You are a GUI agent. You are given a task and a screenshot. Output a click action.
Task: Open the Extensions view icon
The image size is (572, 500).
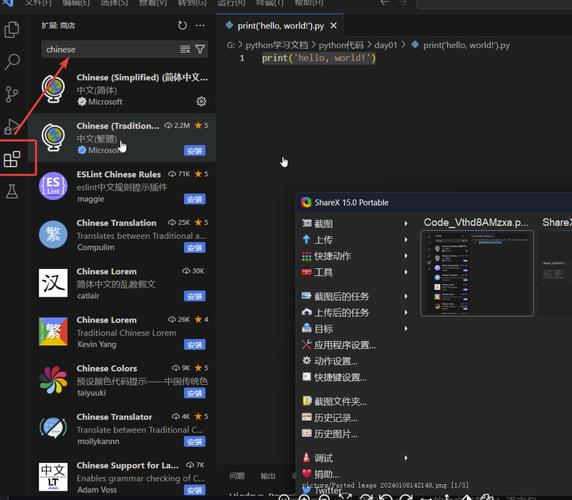(12, 159)
